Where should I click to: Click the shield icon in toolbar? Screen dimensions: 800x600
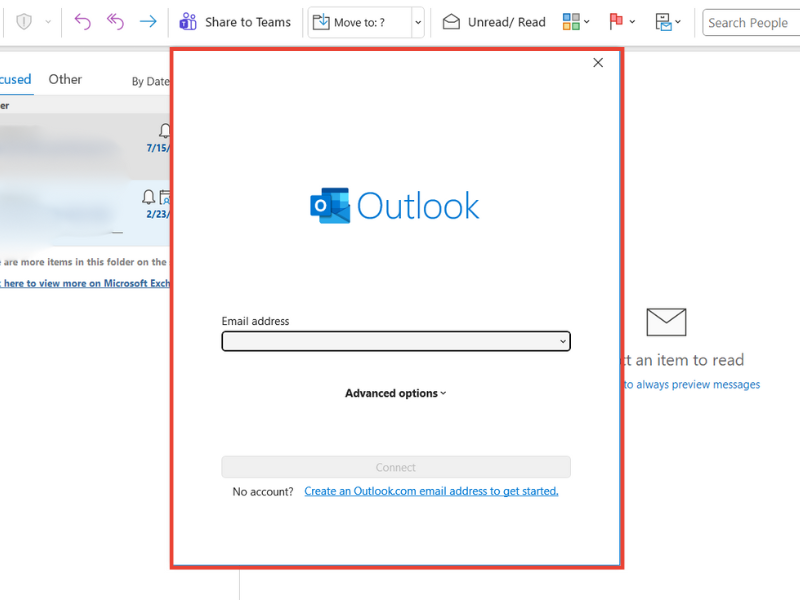pyautogui.click(x=23, y=22)
